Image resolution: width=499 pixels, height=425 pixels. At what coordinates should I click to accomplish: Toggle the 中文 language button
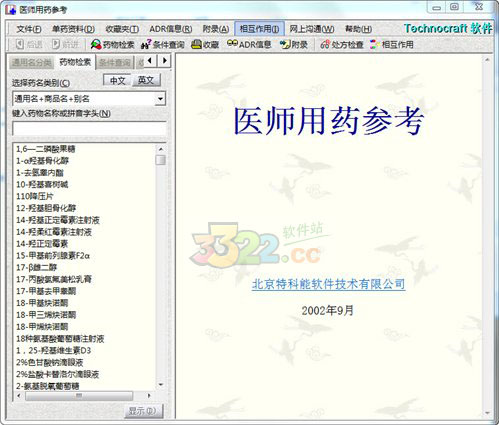pos(117,80)
